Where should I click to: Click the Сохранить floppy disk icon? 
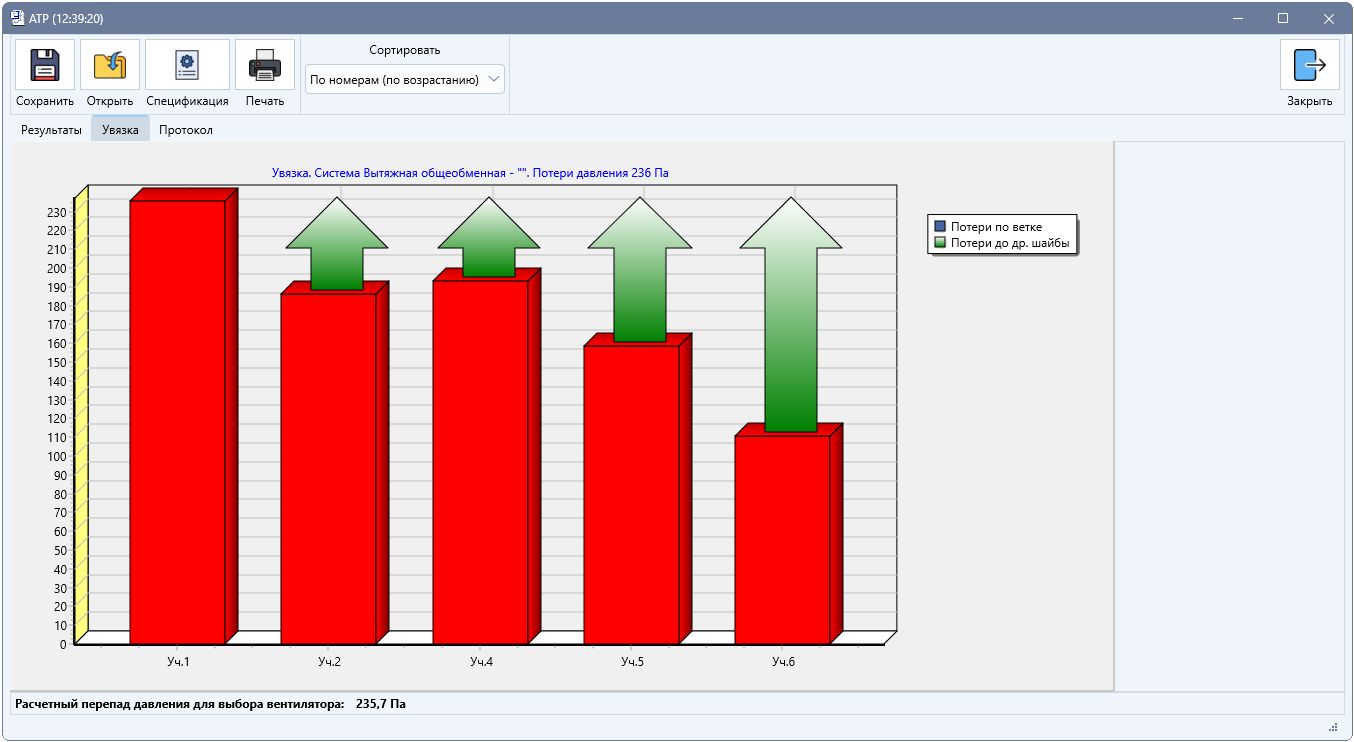tap(45, 65)
